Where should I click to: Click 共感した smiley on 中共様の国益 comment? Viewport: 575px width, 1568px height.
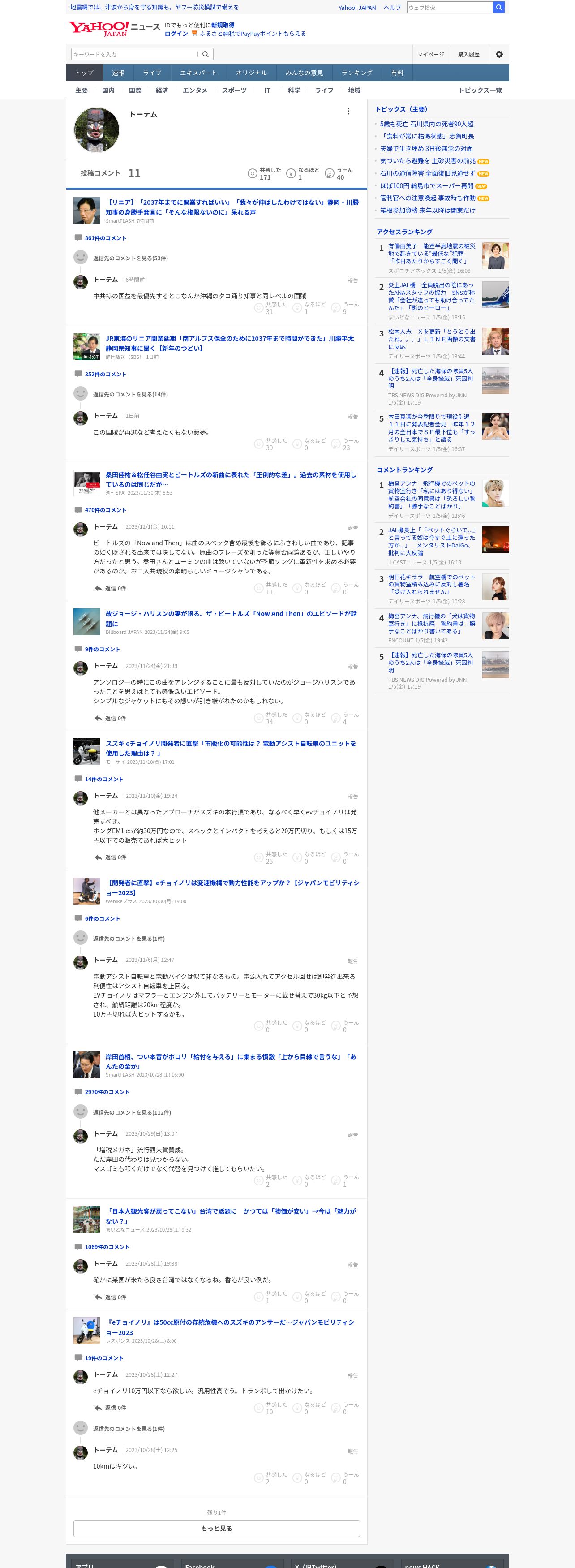coord(258,308)
